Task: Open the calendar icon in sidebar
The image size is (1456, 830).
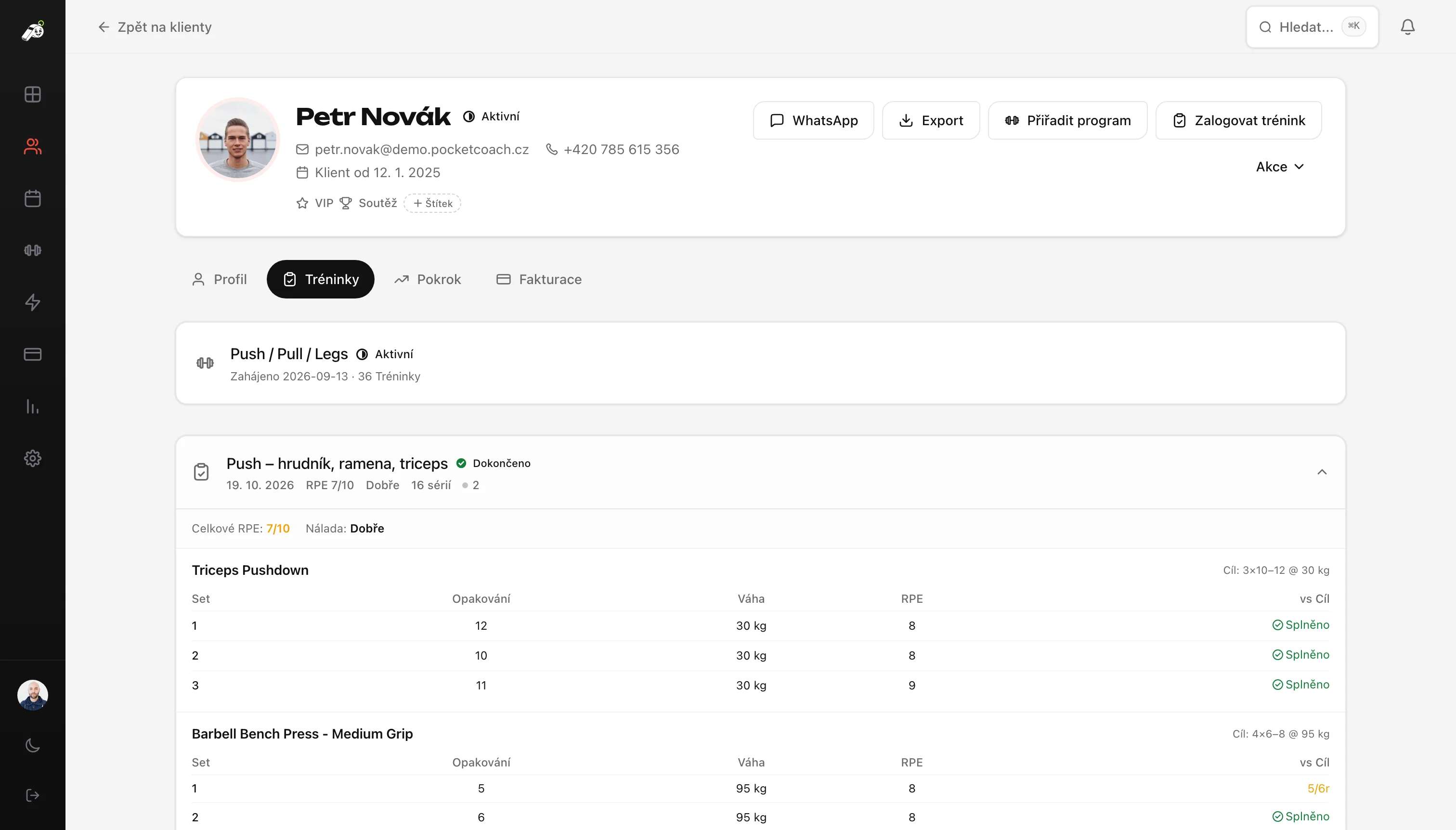Action: click(32, 198)
